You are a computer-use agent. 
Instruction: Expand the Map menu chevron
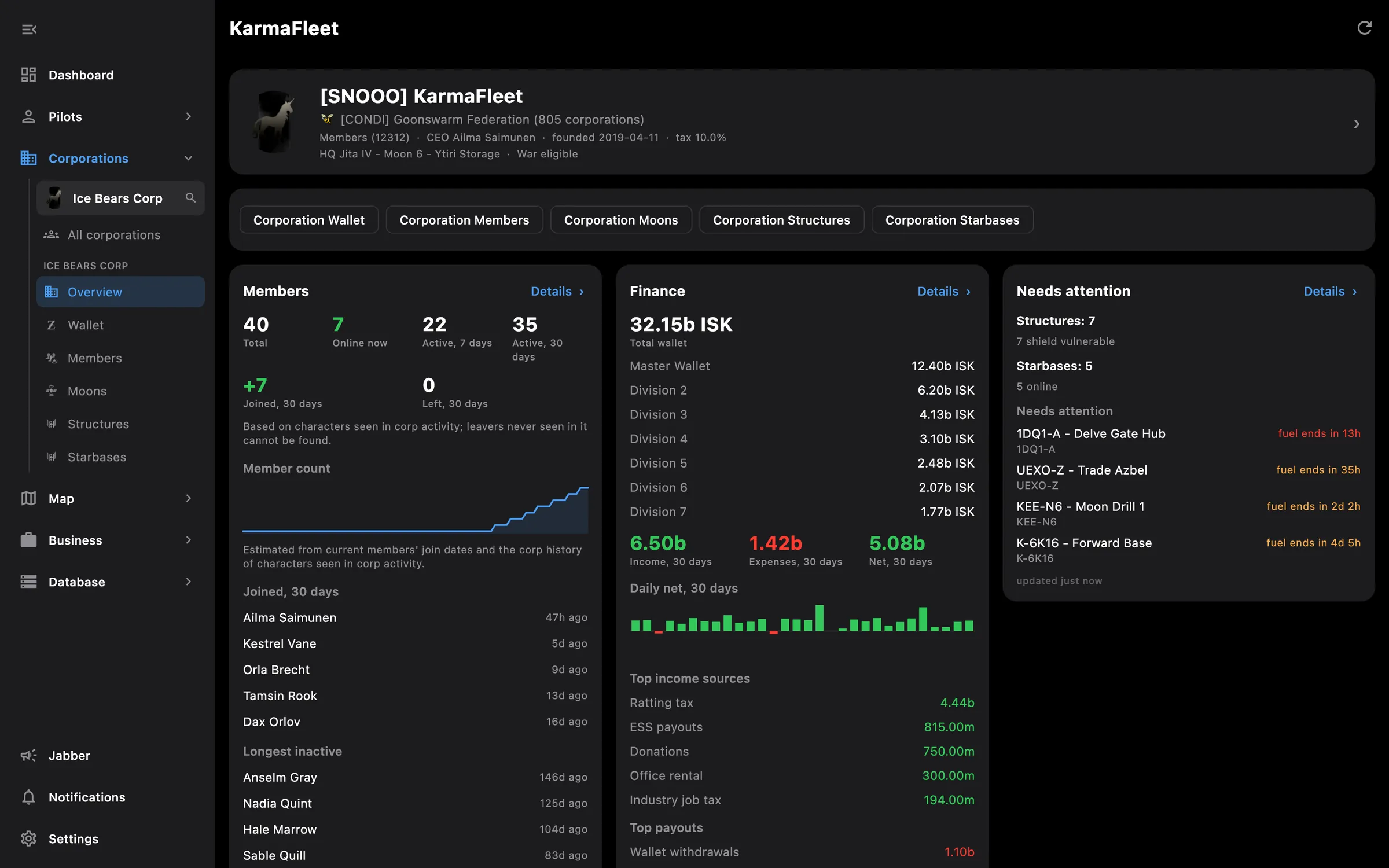point(188,498)
